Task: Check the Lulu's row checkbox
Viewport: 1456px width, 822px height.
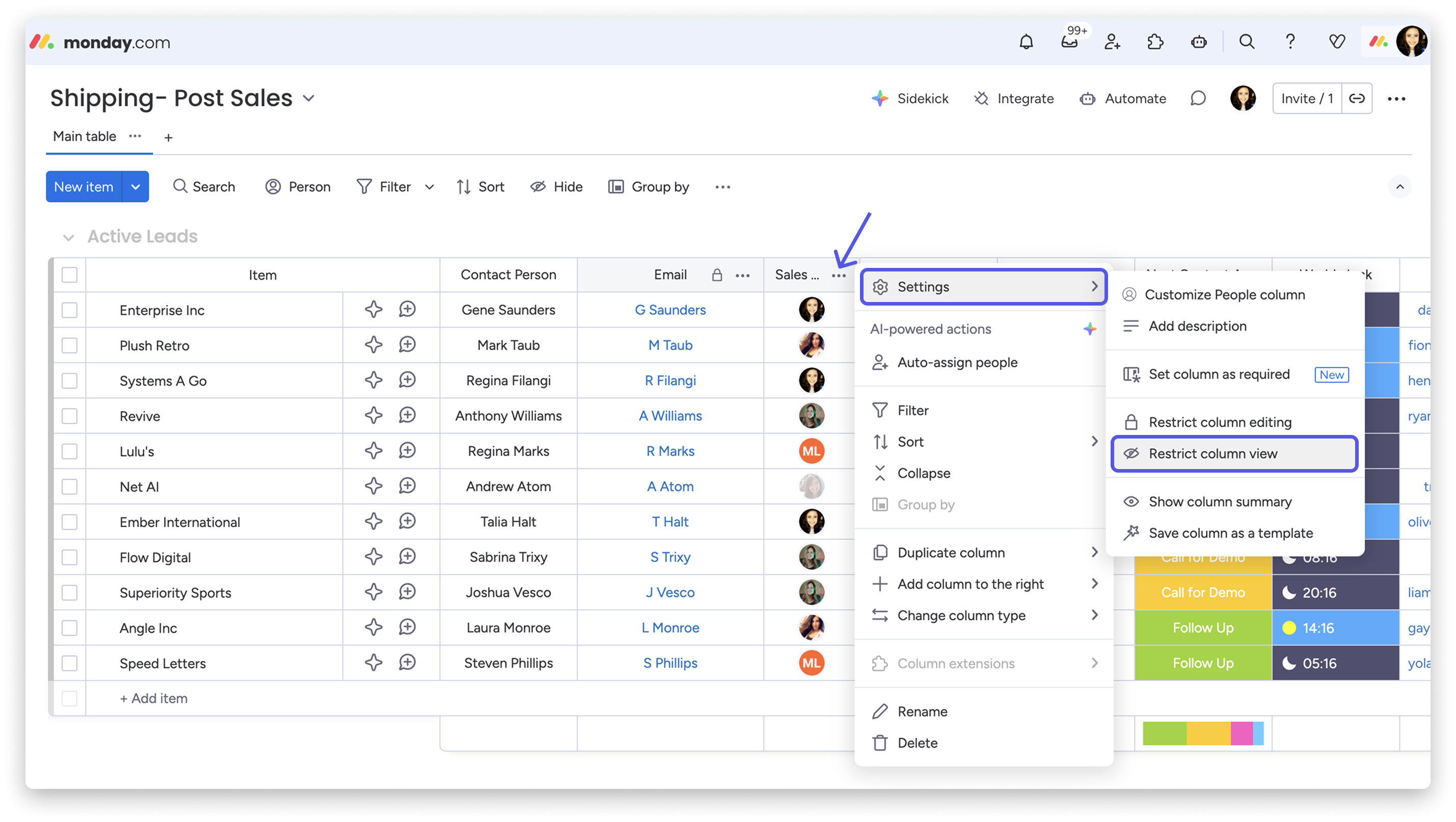Action: click(69, 451)
